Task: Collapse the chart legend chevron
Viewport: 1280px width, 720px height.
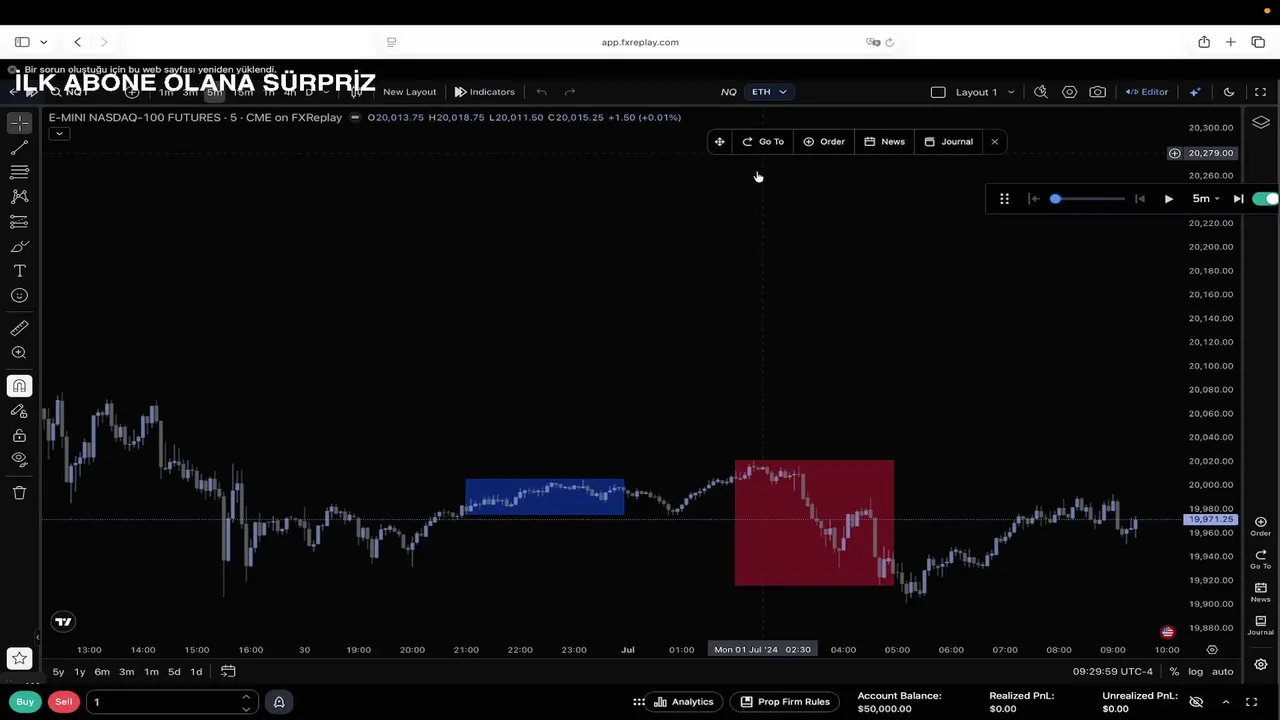Action: point(59,134)
